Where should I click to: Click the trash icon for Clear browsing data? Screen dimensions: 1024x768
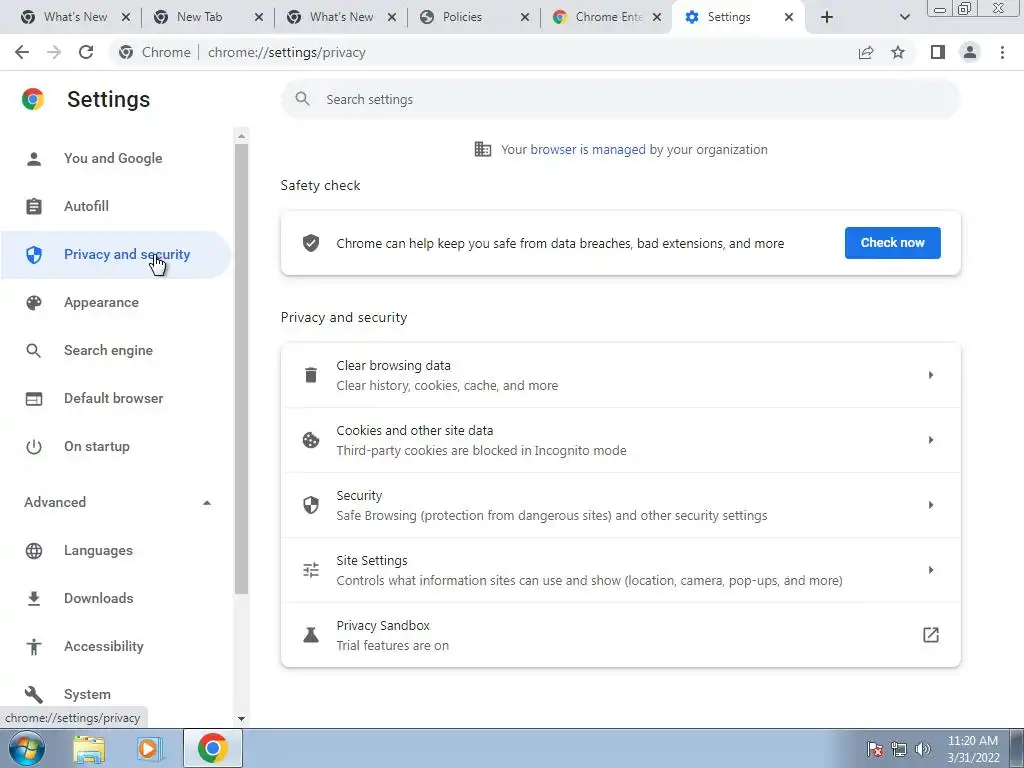311,375
